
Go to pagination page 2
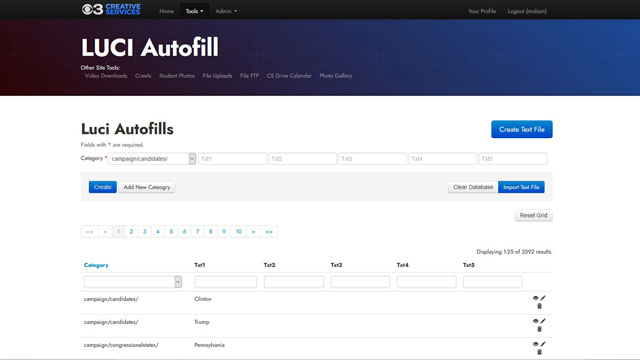point(131,231)
